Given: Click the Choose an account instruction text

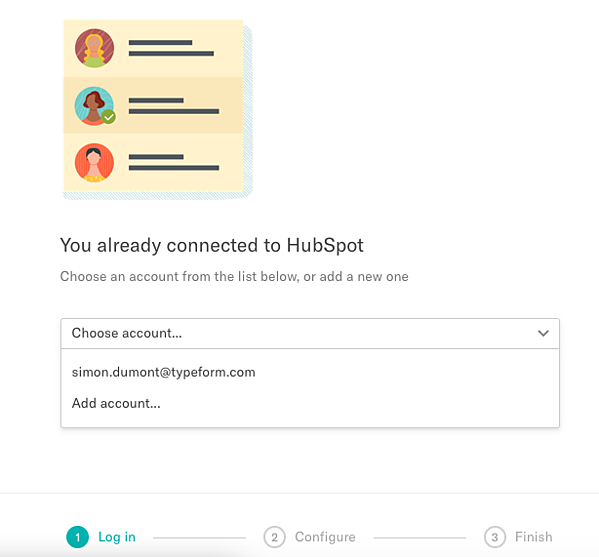Looking at the screenshot, I should click(234, 276).
